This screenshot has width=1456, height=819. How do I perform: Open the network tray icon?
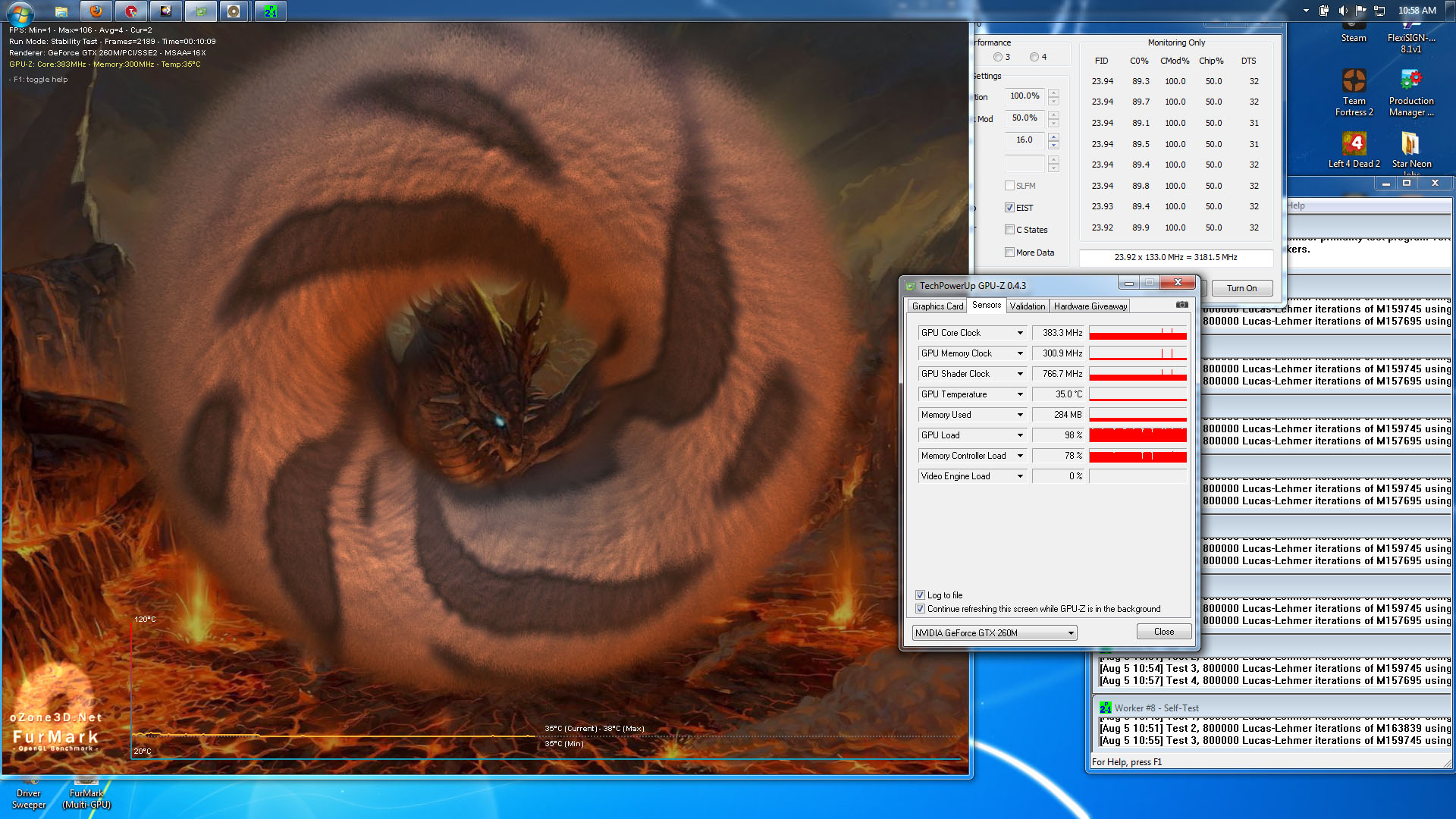(x=1379, y=11)
